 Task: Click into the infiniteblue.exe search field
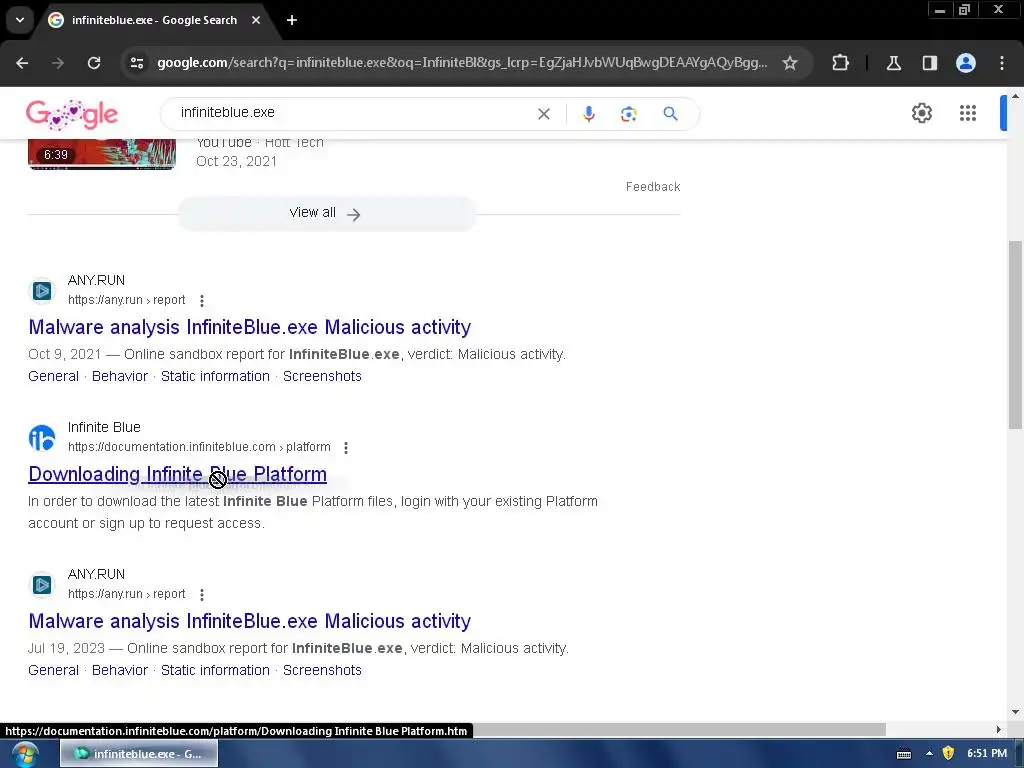pos(353,113)
